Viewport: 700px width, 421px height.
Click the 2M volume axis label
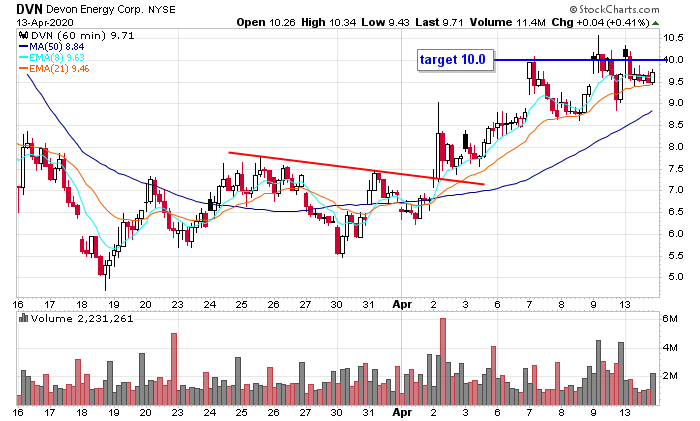pos(670,376)
